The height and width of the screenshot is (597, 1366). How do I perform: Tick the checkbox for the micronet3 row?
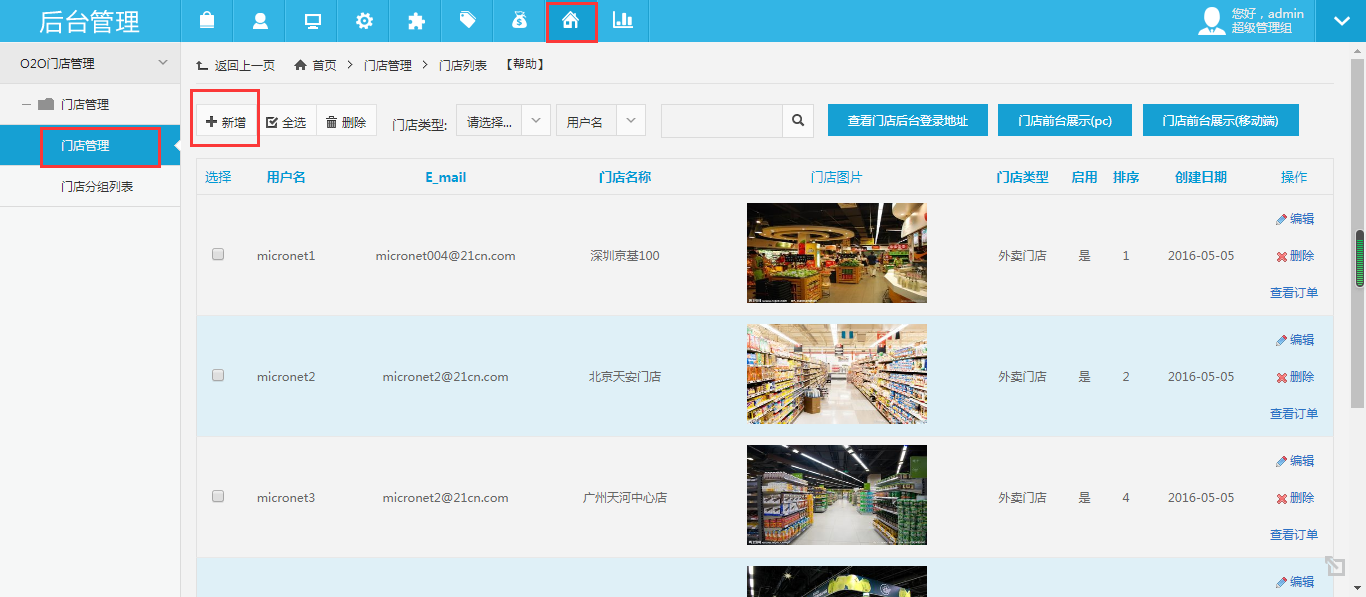point(218,497)
